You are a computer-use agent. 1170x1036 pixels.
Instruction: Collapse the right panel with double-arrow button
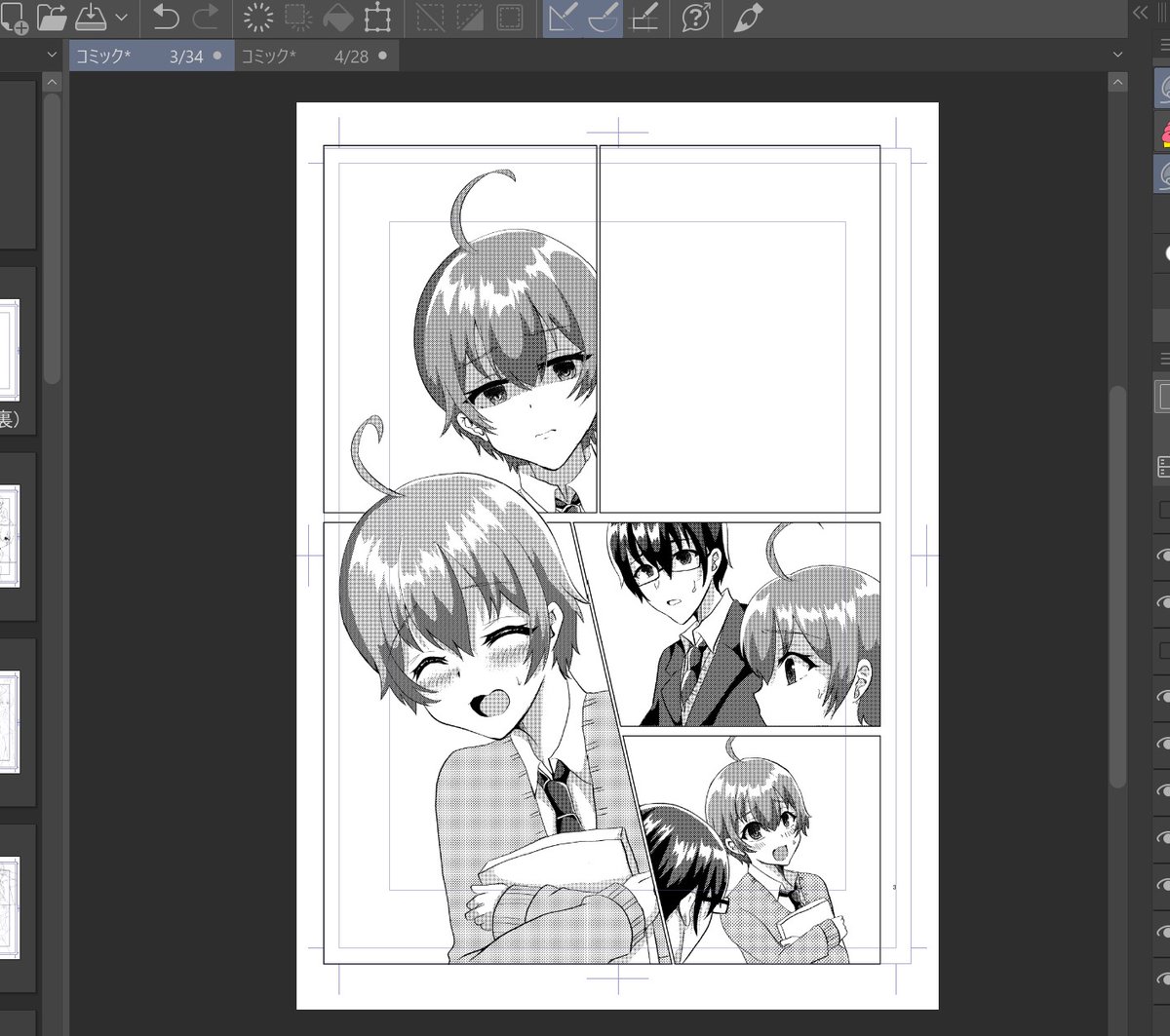(x=1141, y=14)
